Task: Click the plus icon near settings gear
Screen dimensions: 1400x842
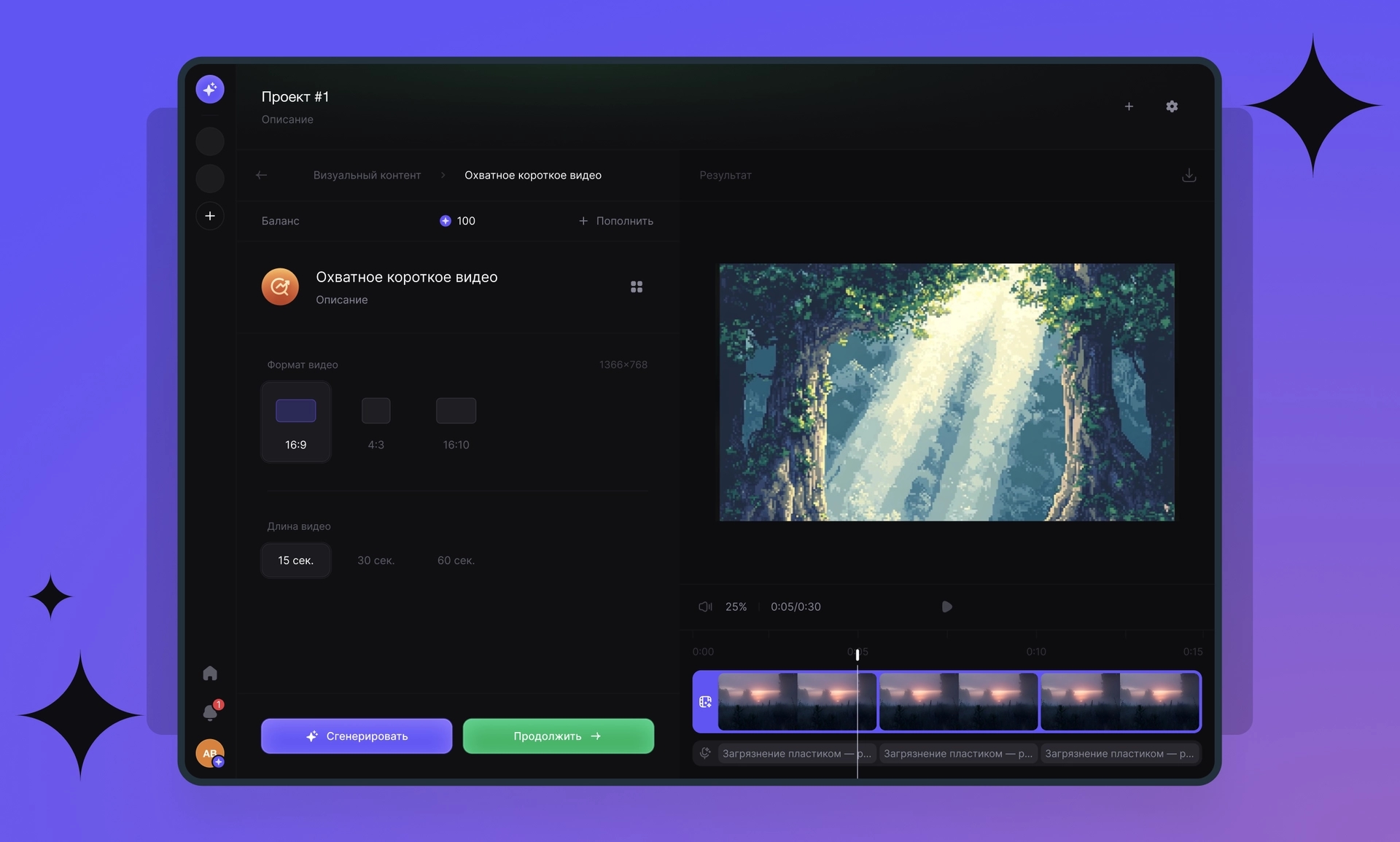Action: click(x=1129, y=106)
